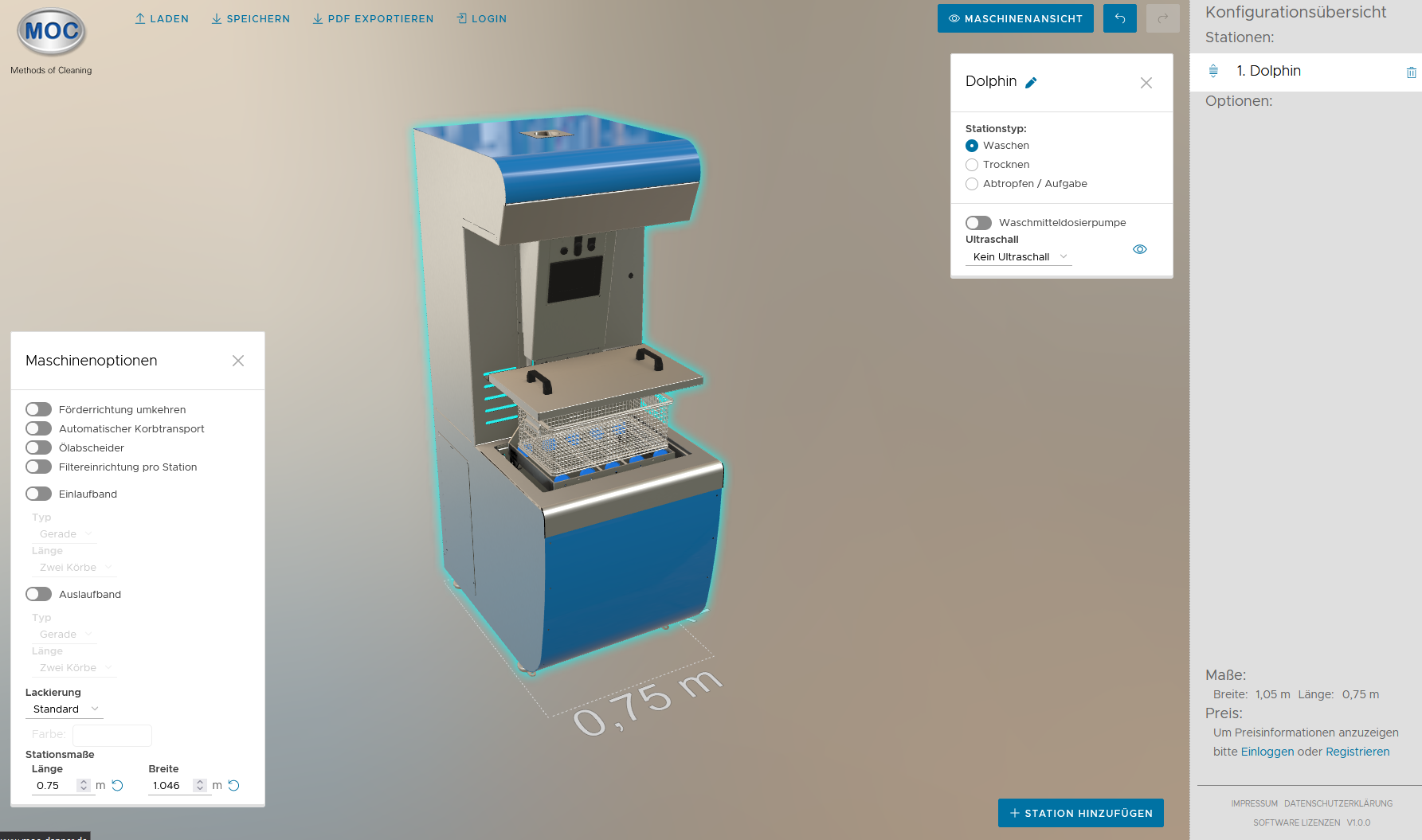Close the Maschinenoptionen panel

237,361
